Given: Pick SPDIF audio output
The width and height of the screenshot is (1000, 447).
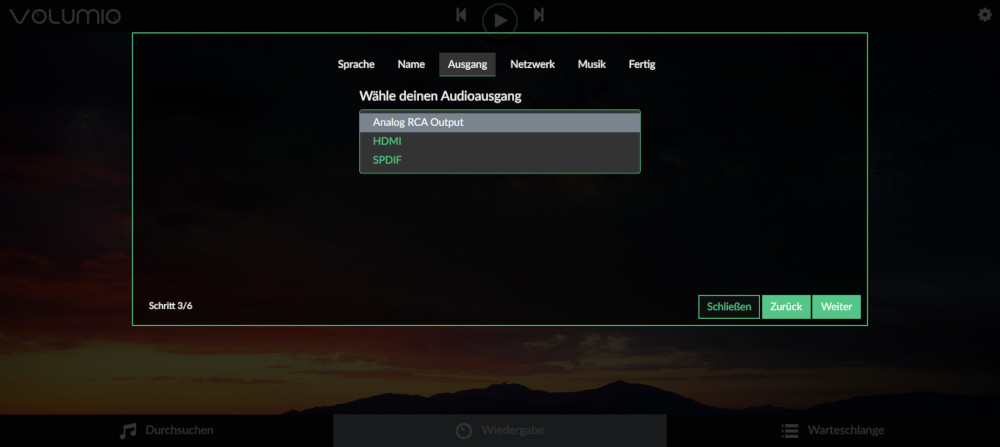Looking at the screenshot, I should click(x=500, y=160).
